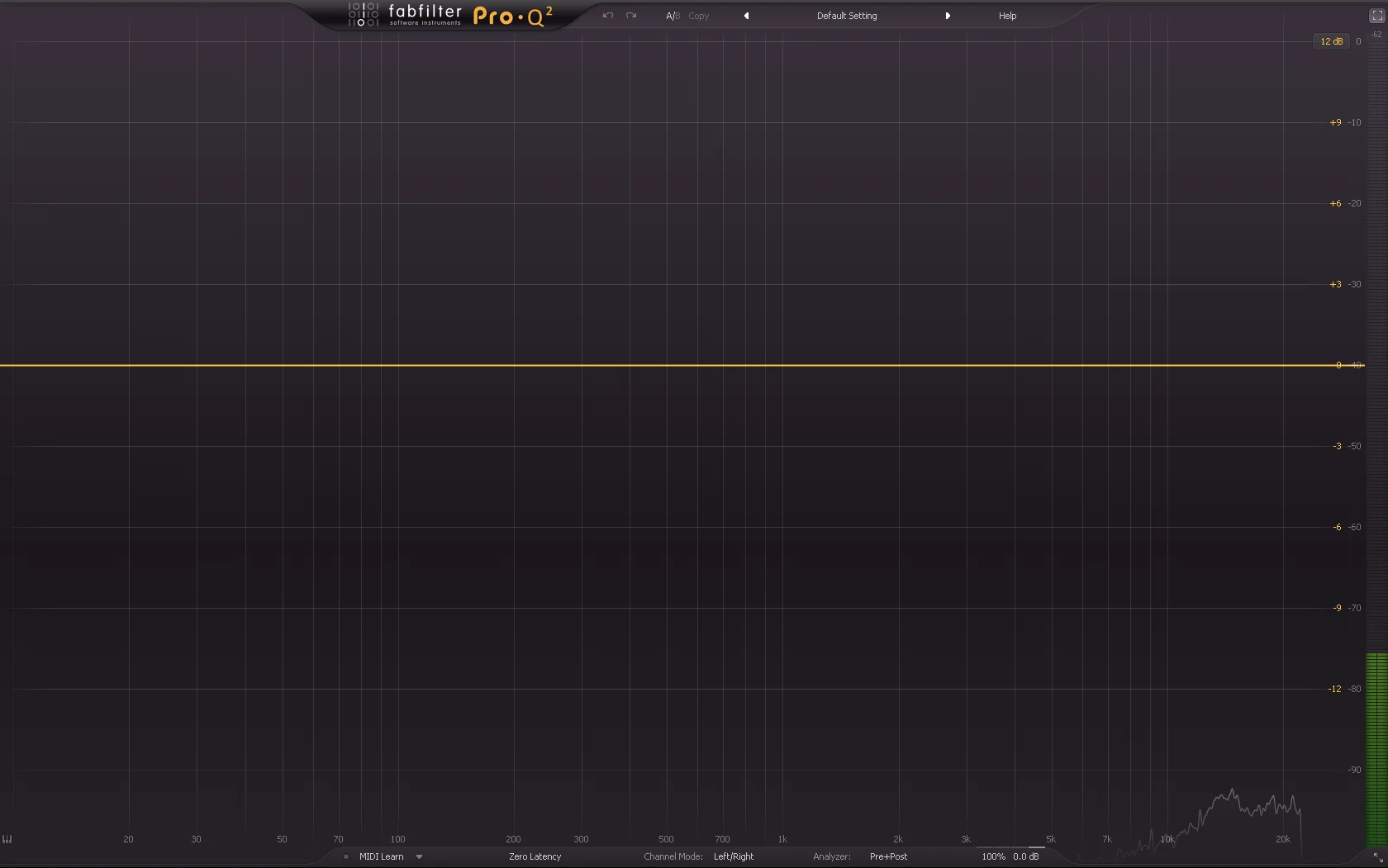Click the fabfilter Pro-Q 2 logo
The image size is (1388, 868).
click(450, 15)
